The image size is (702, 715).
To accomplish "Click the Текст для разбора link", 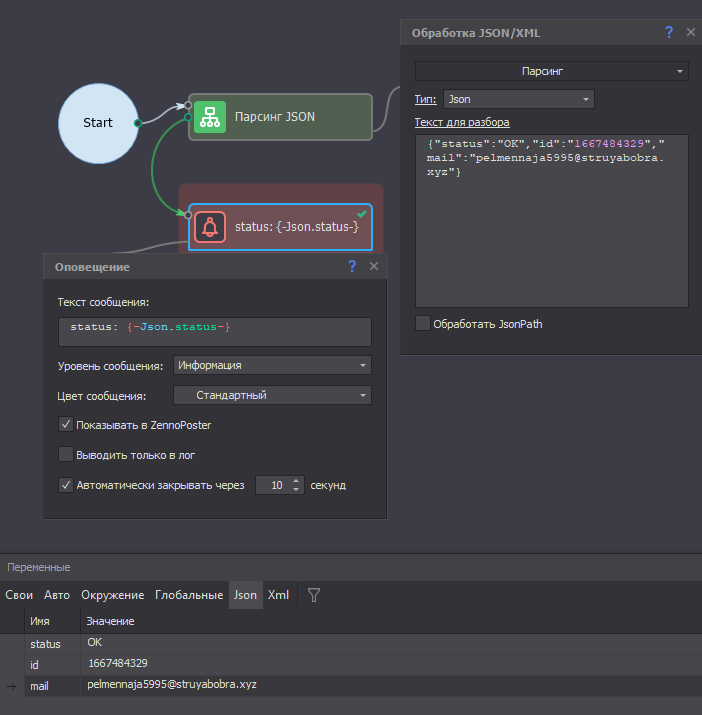I will click(x=462, y=122).
